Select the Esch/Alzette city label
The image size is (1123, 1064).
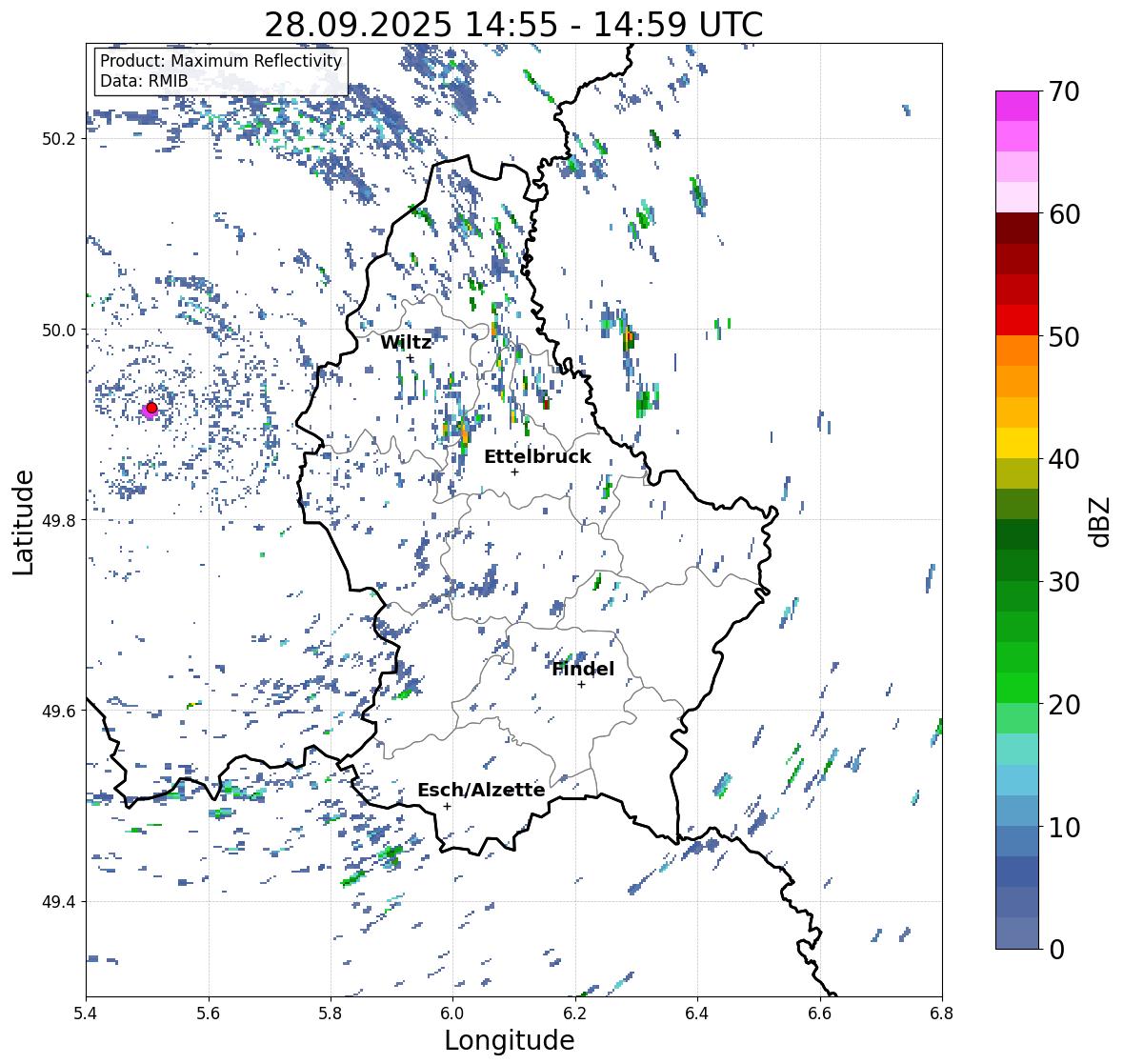481,790
